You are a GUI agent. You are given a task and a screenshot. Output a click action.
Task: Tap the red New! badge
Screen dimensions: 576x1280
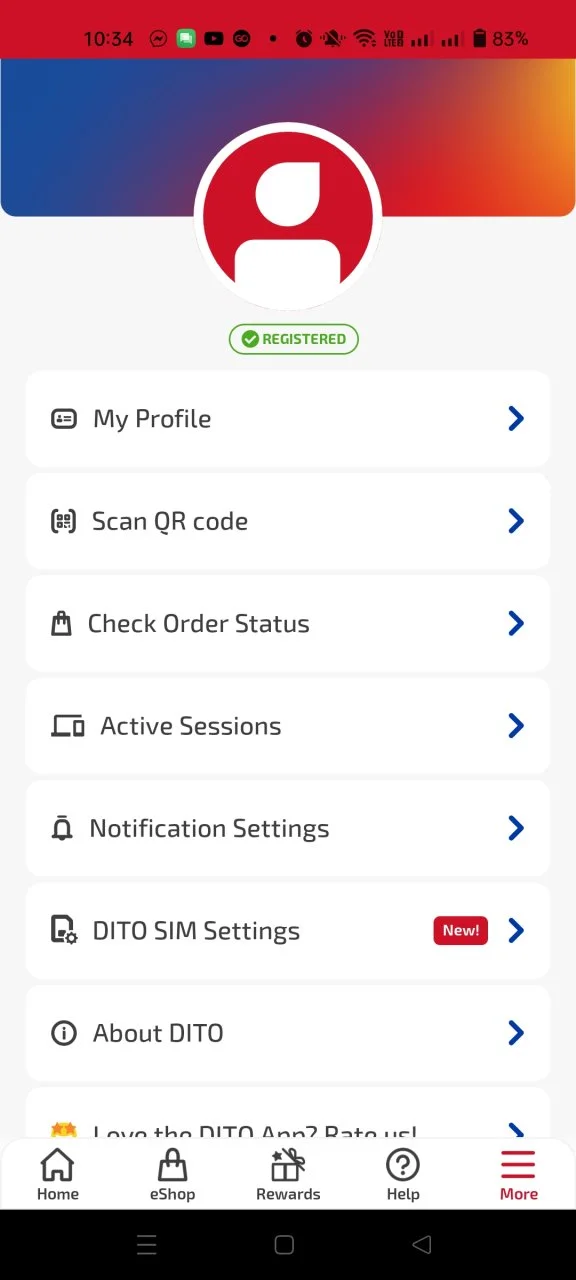(461, 931)
